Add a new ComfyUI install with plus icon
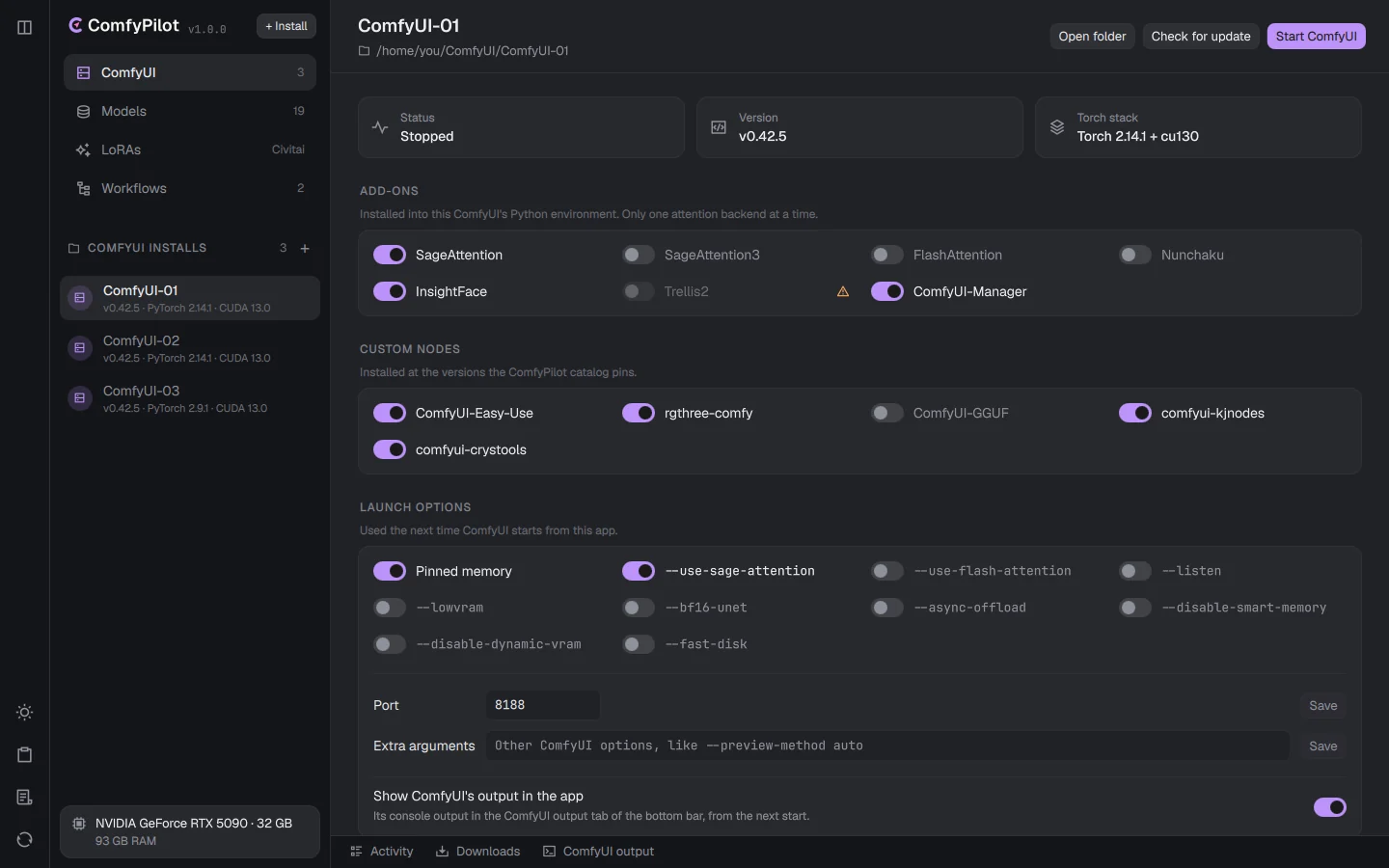Viewport: 1389px width, 868px height. pyautogui.click(x=305, y=249)
